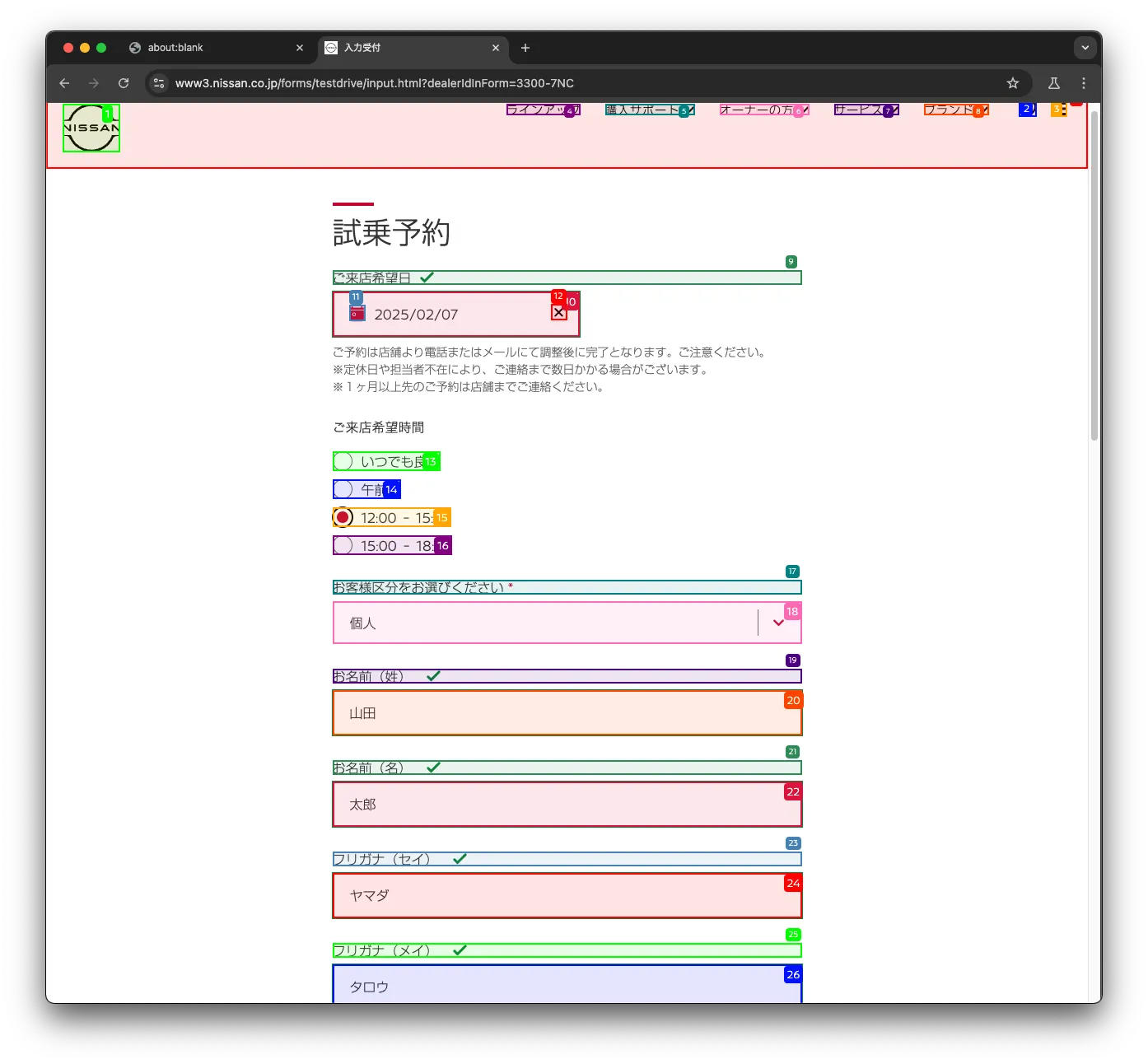Viewport: 1148px width, 1064px height.
Task: Click the flask Chrome Labs icon
Action: click(x=1053, y=83)
